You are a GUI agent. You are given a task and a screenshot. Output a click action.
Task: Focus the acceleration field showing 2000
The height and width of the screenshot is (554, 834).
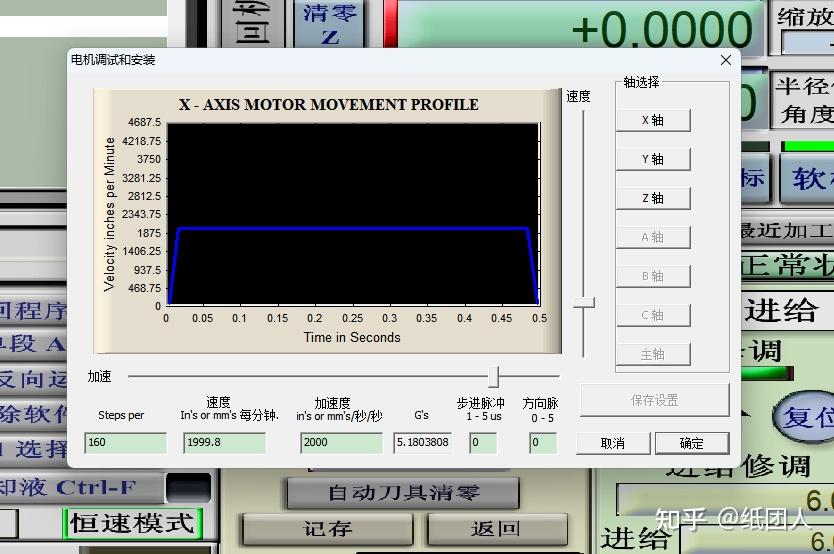[341, 442]
